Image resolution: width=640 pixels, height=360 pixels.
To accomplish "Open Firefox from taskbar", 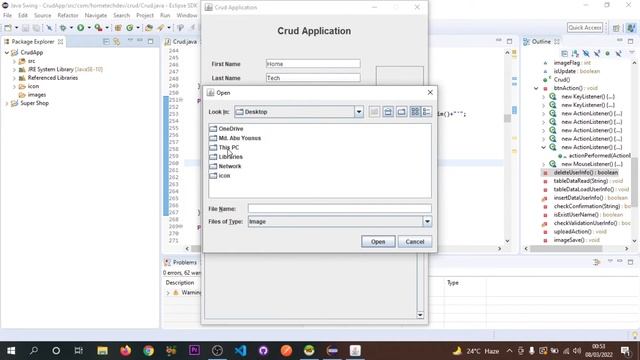I will [125, 351].
